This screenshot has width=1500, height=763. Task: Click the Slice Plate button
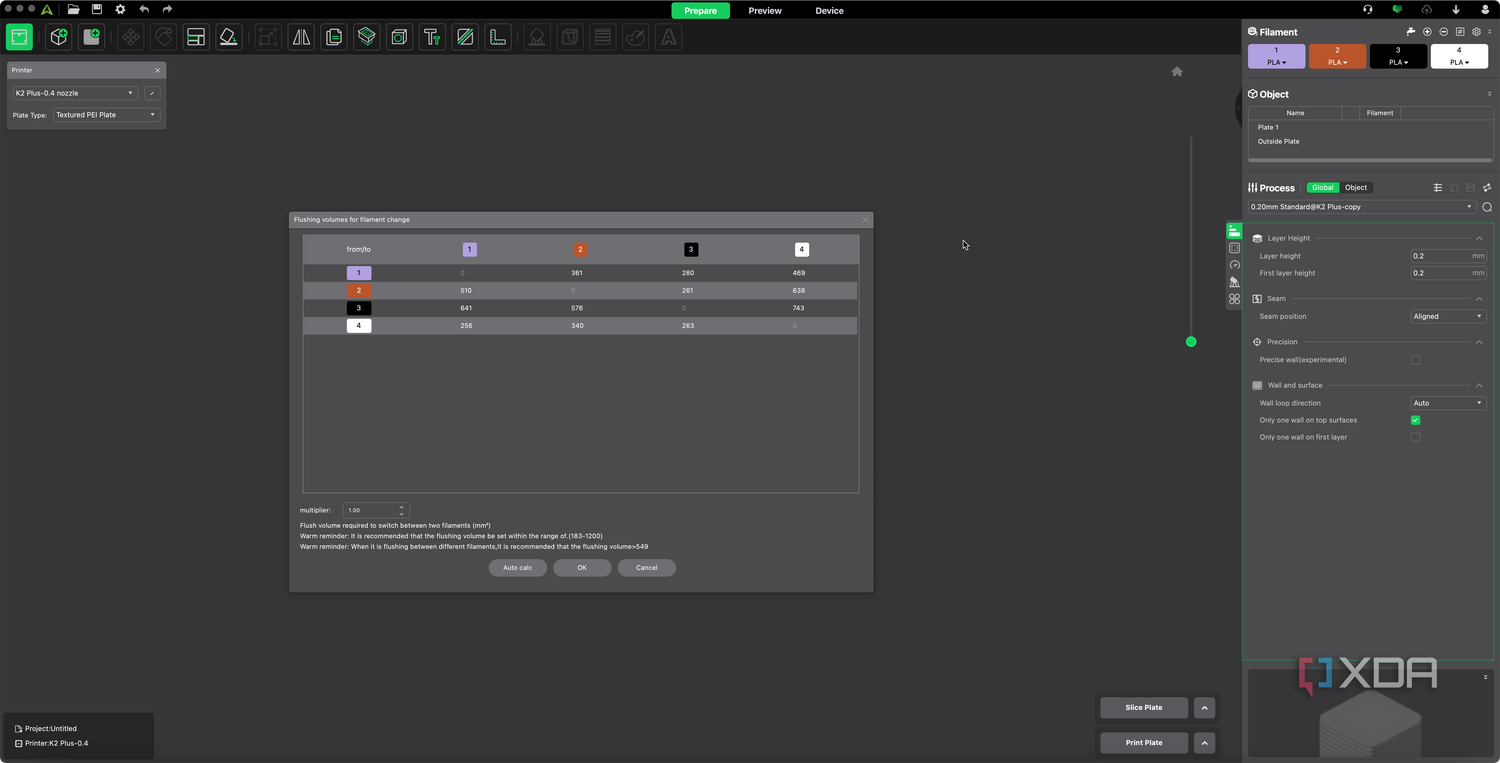[1144, 708]
